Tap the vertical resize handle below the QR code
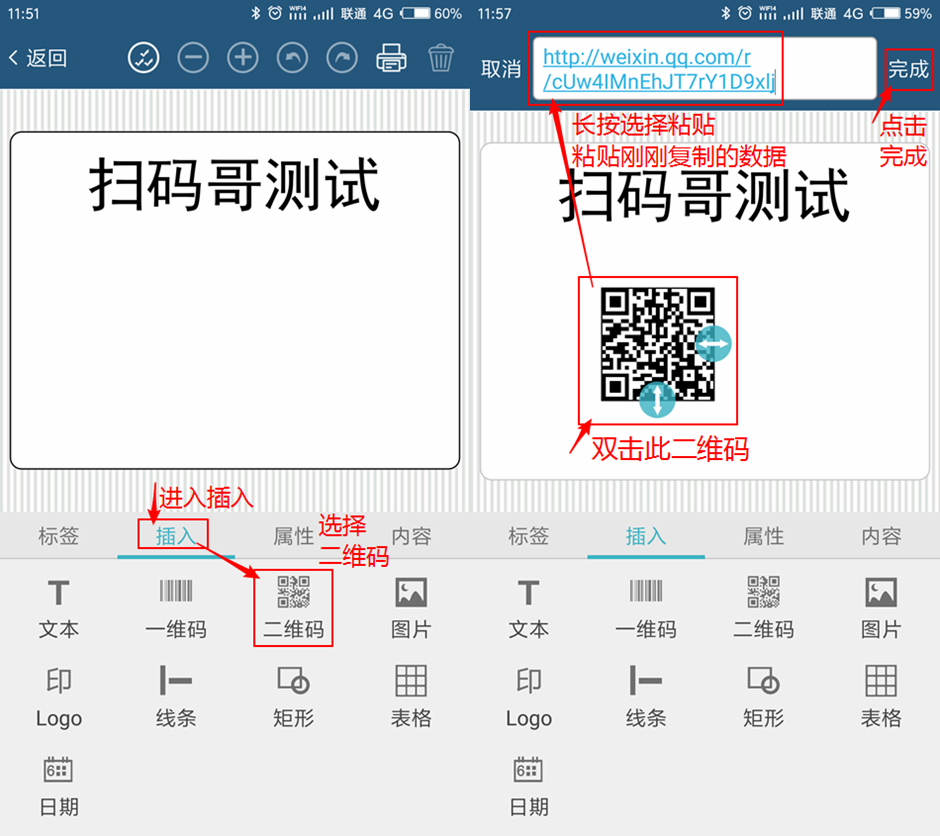940x836 pixels. click(x=656, y=400)
